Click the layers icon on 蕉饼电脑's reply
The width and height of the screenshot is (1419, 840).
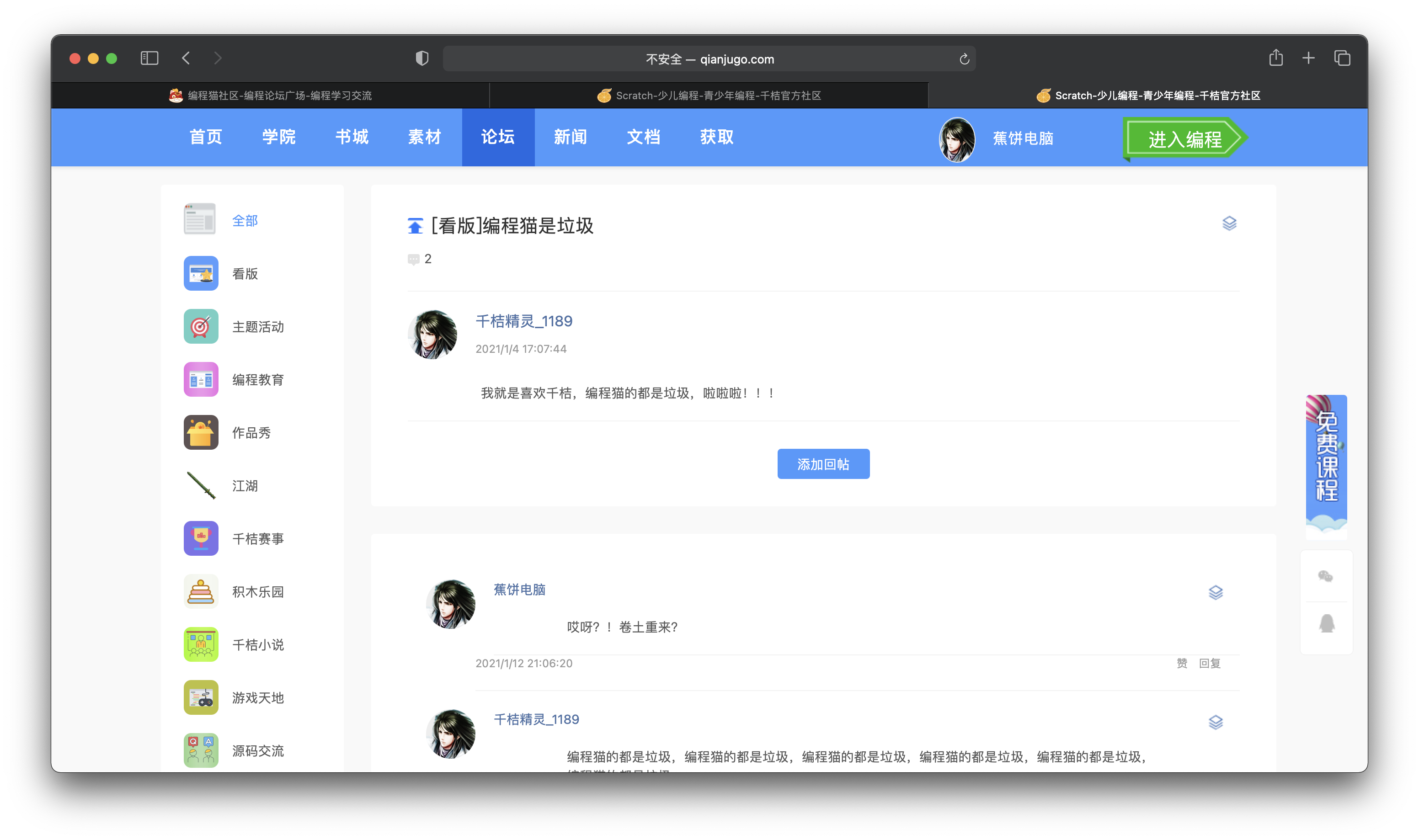pyautogui.click(x=1215, y=593)
